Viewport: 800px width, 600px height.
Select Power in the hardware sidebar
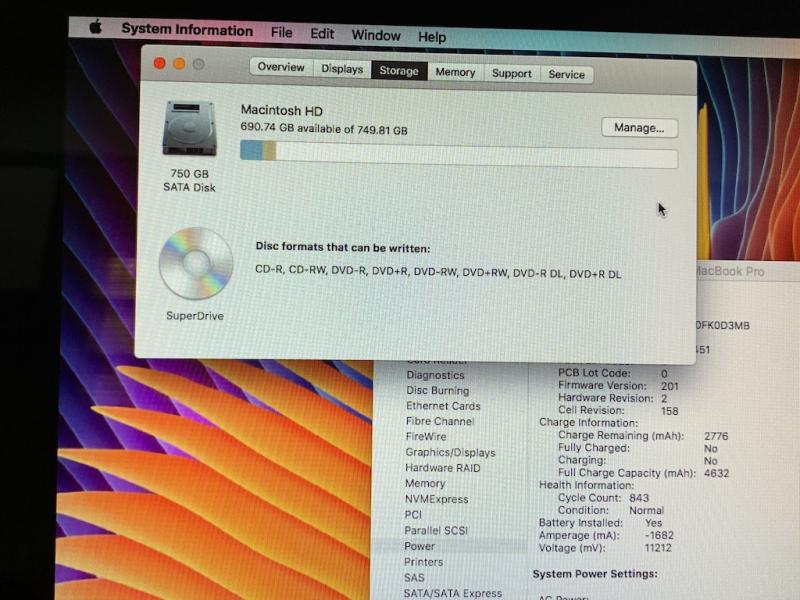(419, 546)
